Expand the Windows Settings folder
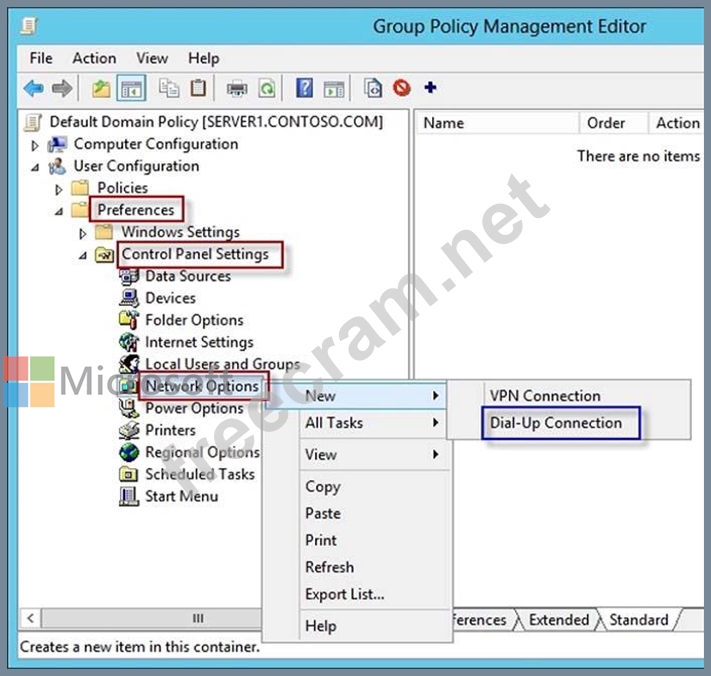Image resolution: width=711 pixels, height=676 pixels. tap(83, 233)
